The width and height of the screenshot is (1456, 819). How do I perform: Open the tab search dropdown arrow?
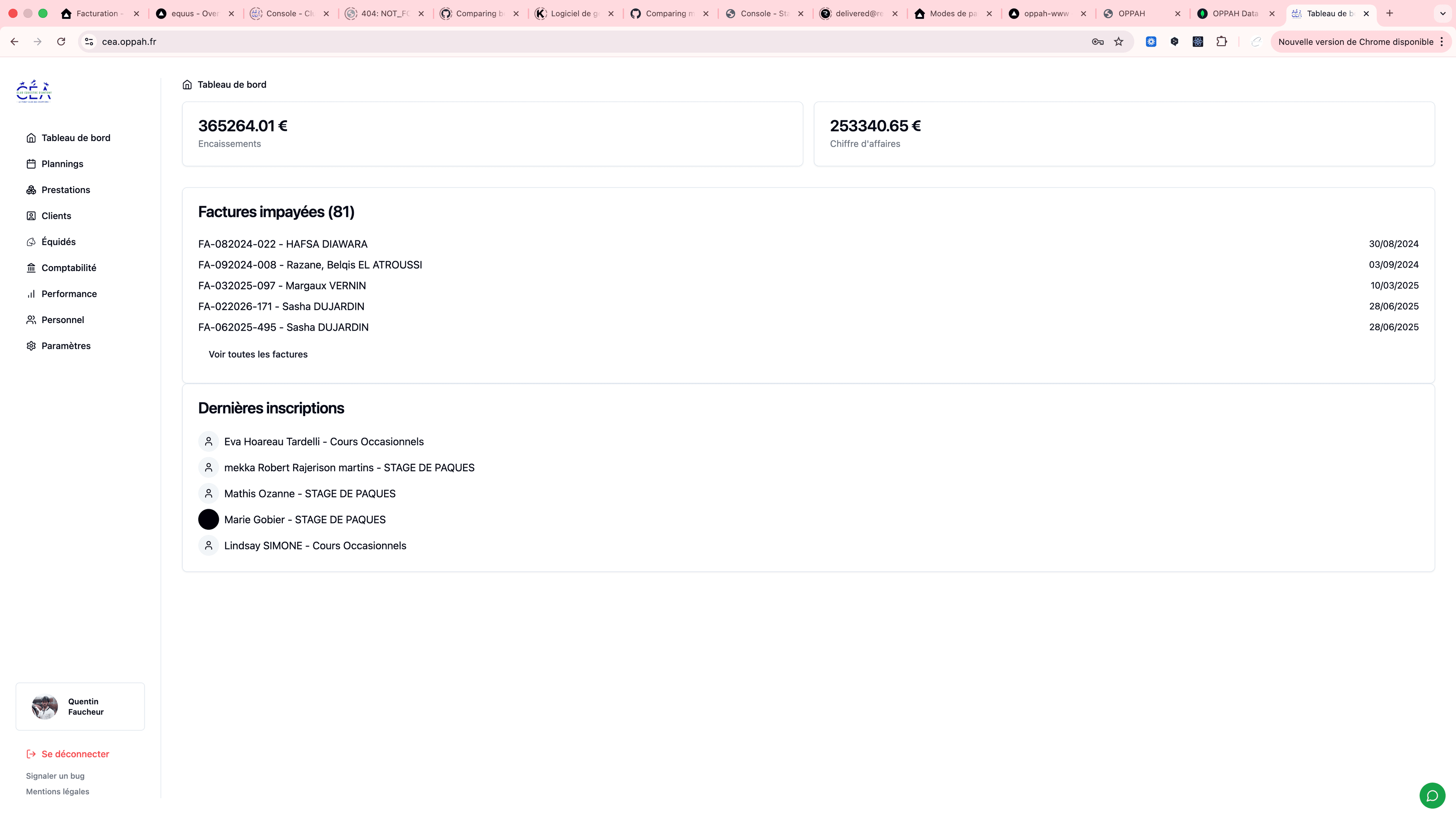coord(1442,14)
